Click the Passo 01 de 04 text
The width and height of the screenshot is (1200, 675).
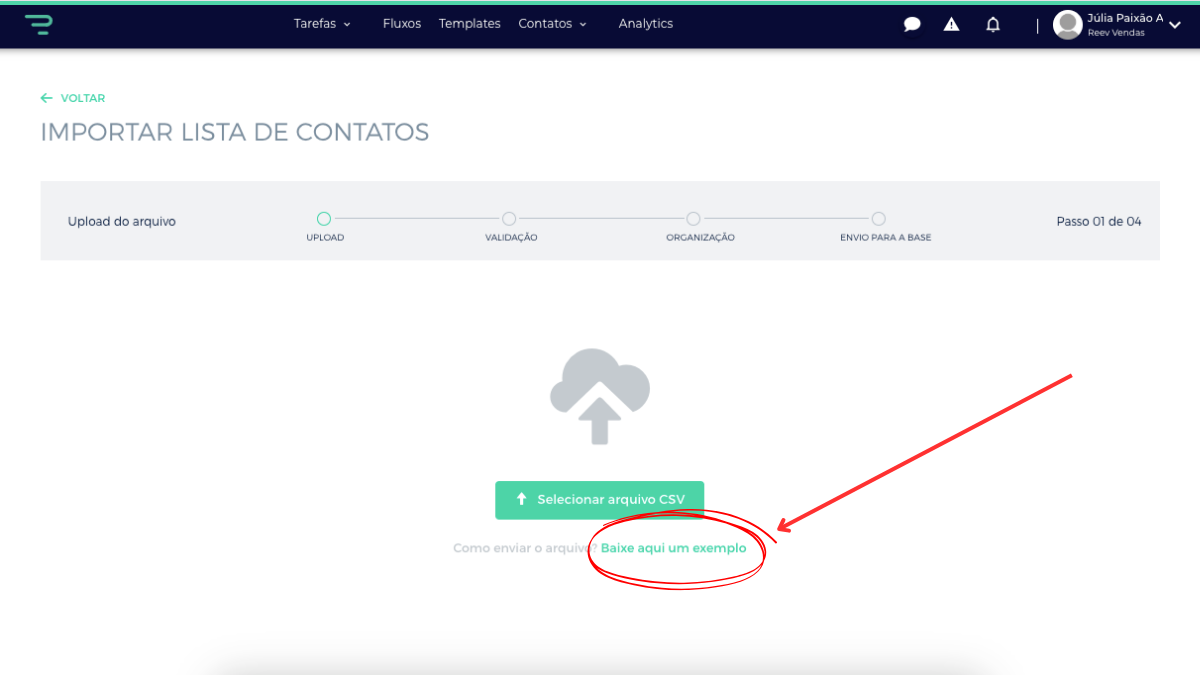point(1099,222)
